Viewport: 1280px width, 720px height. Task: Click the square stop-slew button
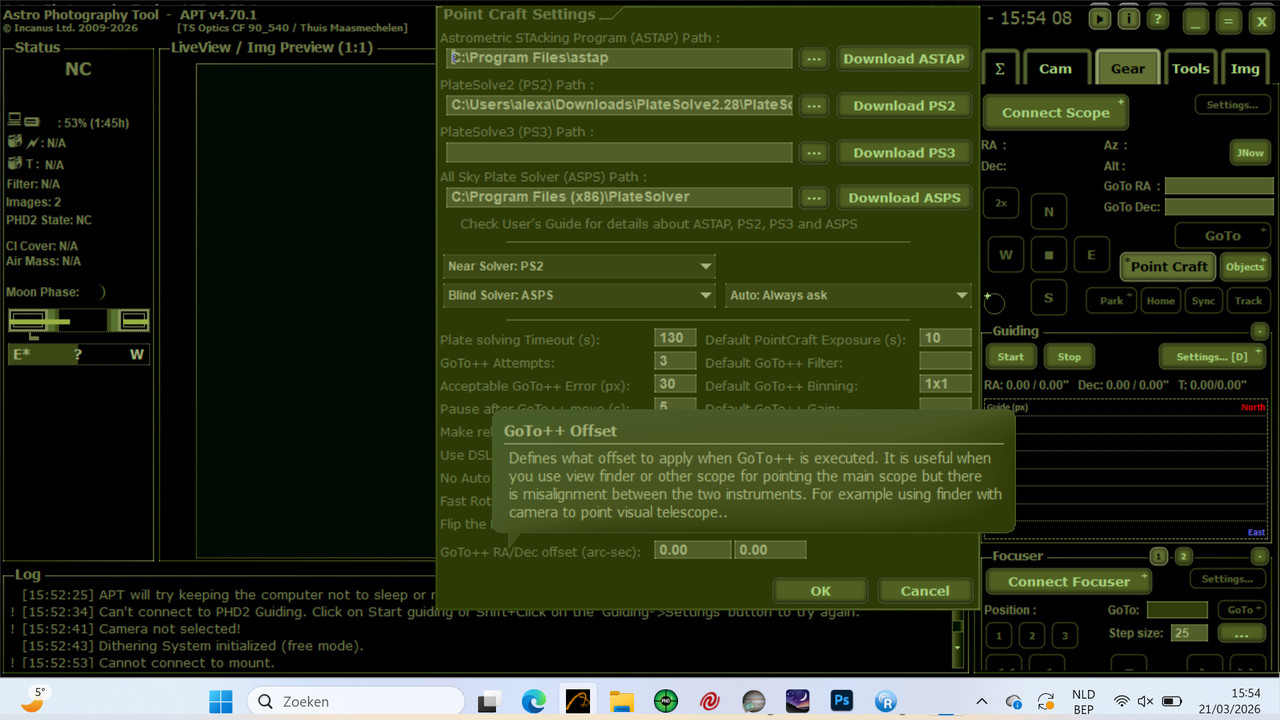point(1049,255)
